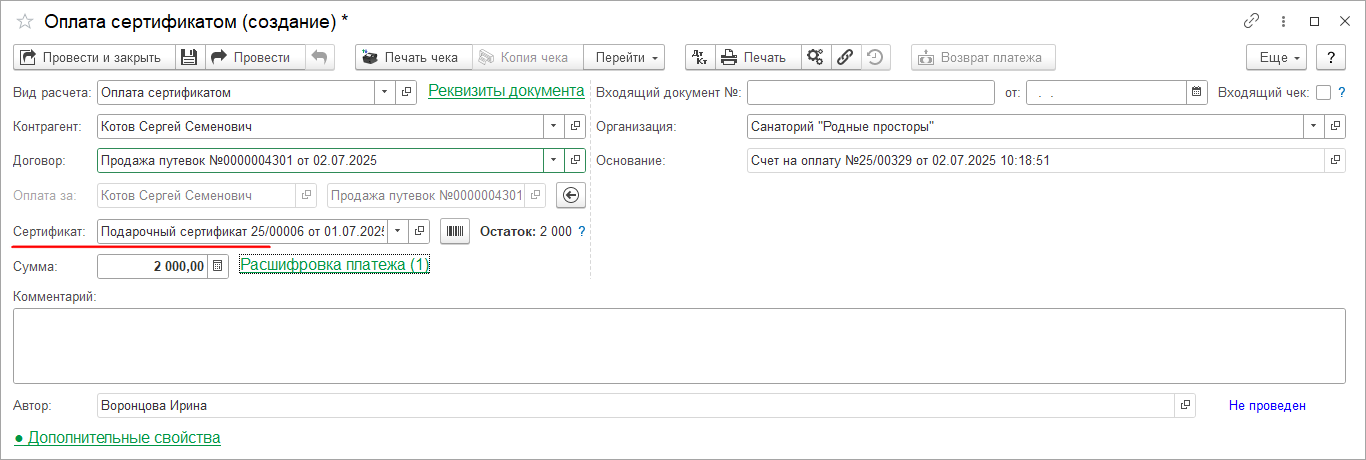This screenshot has width=1366, height=460.
Task: Expand the Договор dropdown list
Action: point(554,160)
